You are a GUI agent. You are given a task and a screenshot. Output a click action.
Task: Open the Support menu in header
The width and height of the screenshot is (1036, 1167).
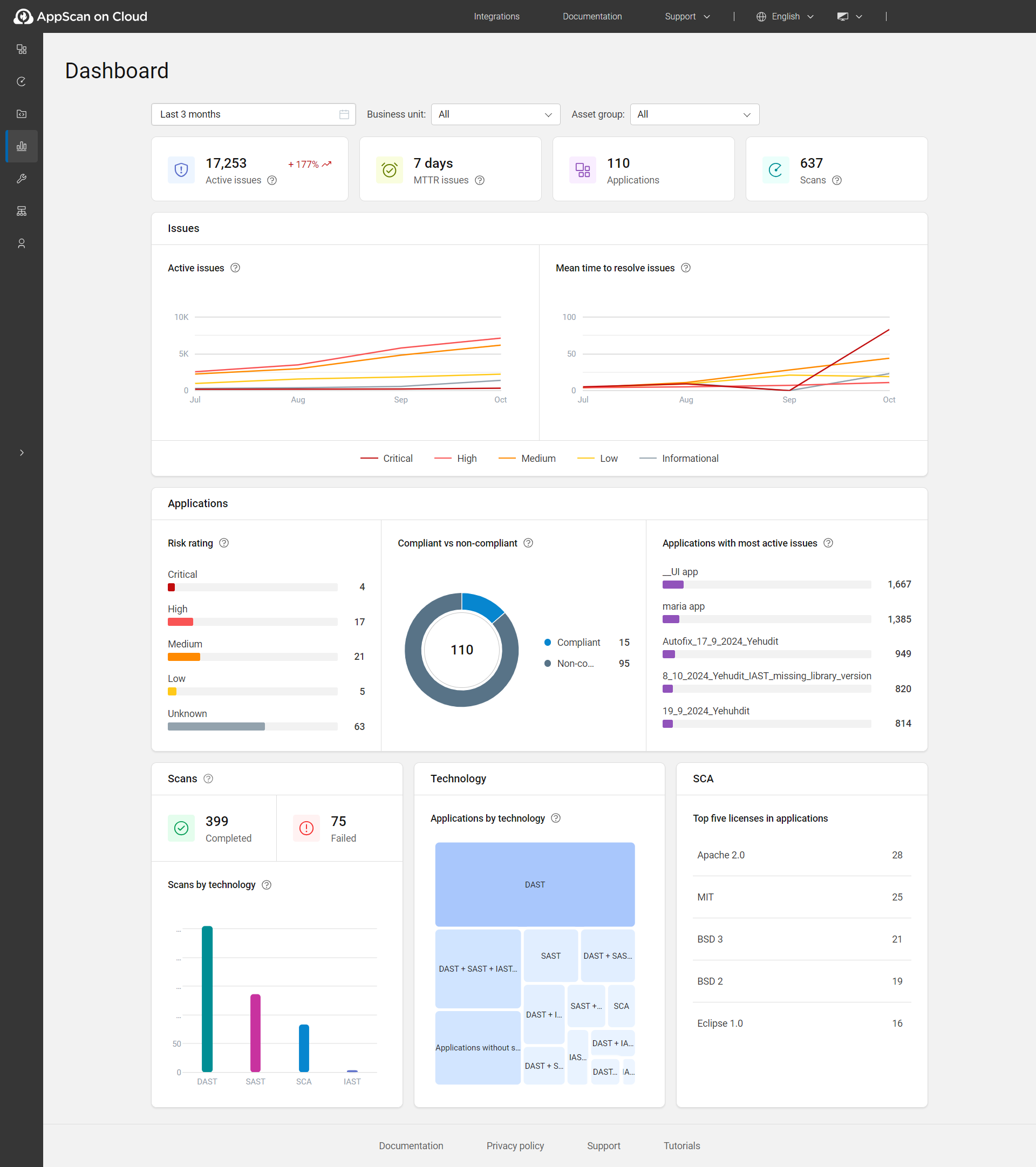coord(687,17)
